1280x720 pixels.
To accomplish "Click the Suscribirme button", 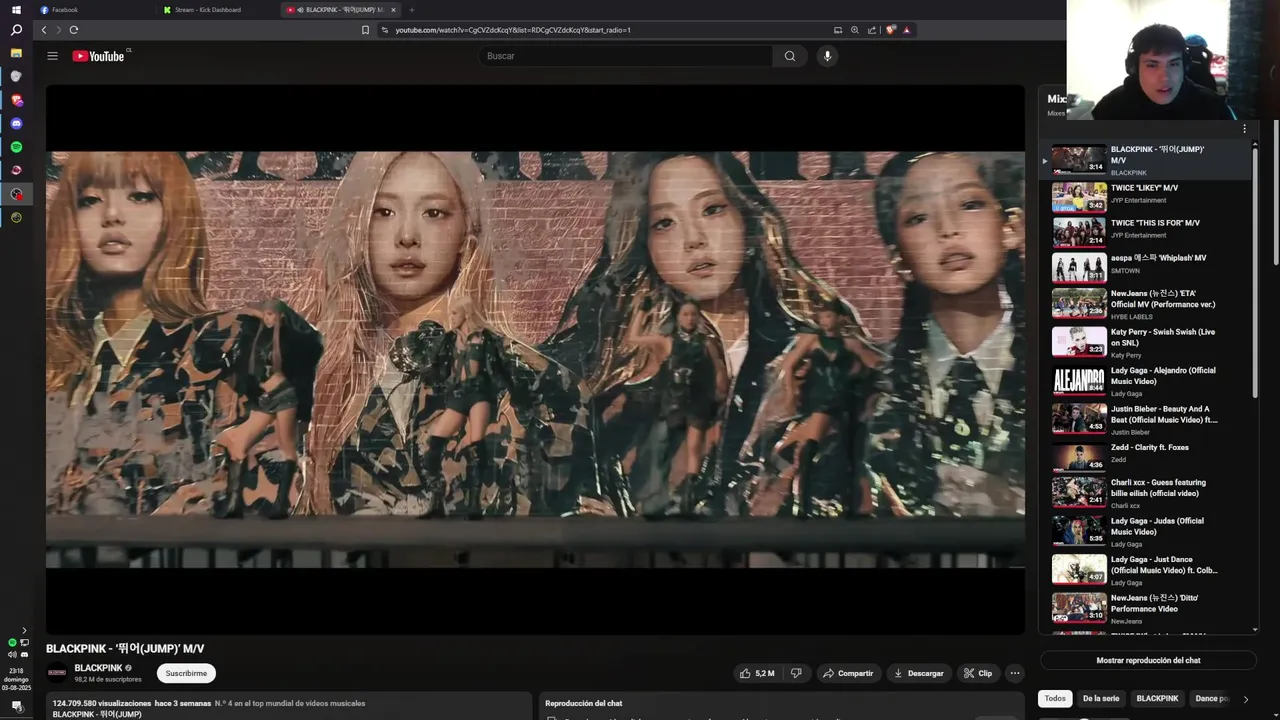I will (186, 673).
